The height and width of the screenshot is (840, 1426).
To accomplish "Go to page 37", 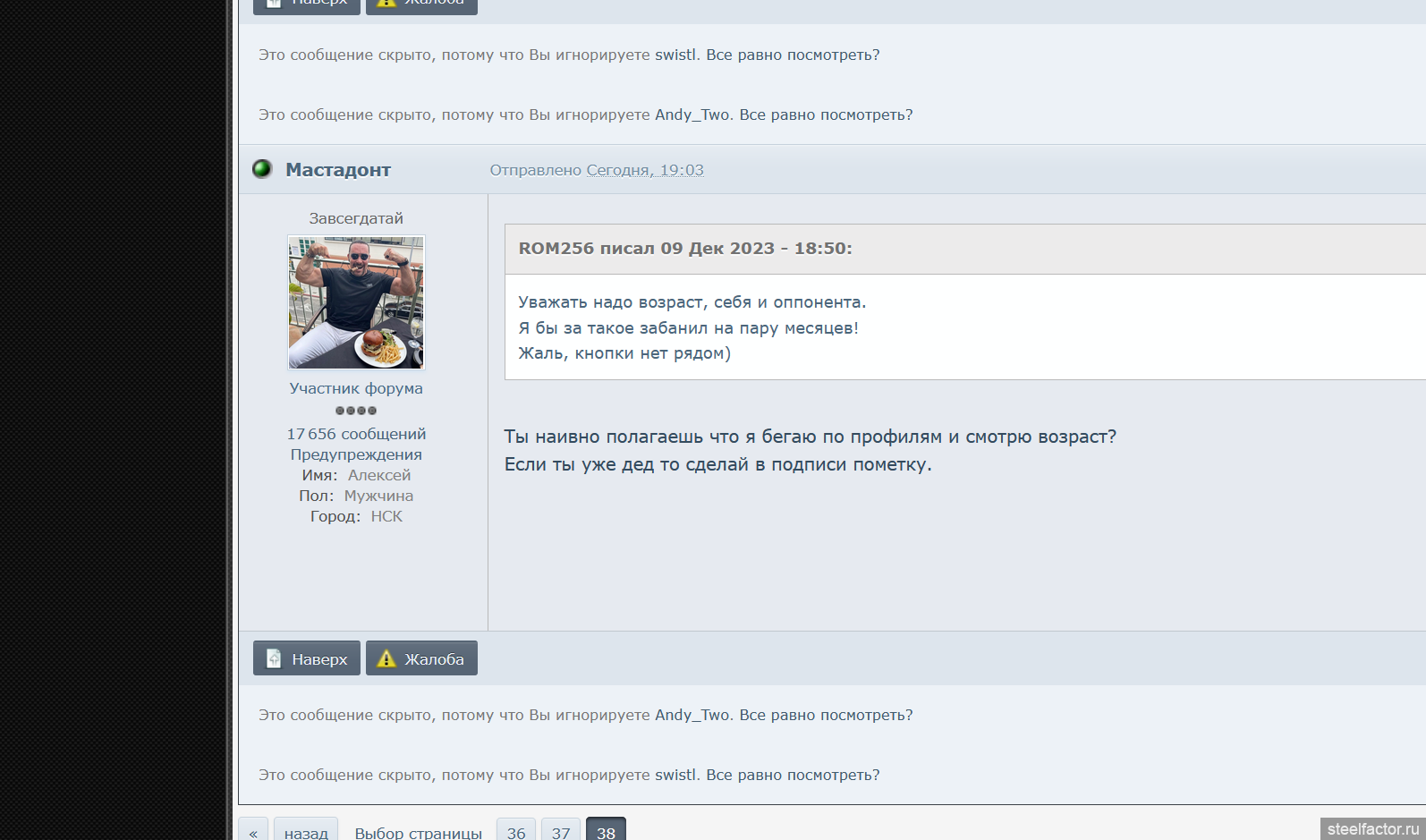I will (561, 832).
